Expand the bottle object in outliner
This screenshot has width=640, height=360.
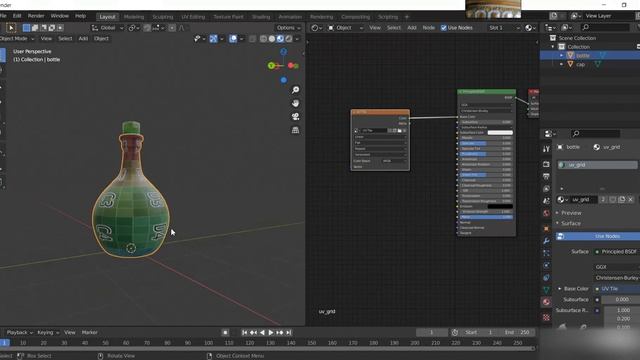pyautogui.click(x=562, y=56)
